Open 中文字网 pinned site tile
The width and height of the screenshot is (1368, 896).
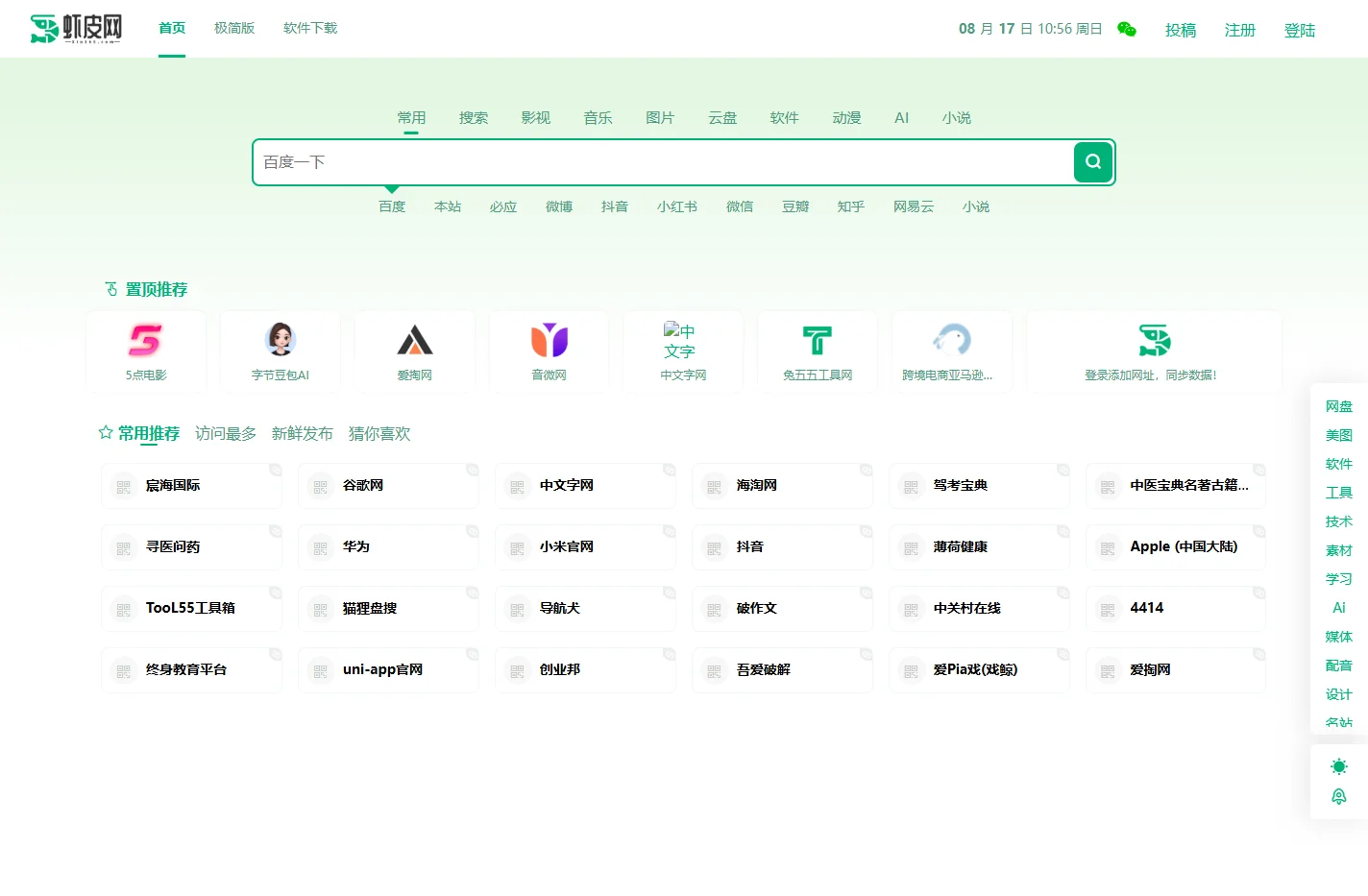click(683, 351)
